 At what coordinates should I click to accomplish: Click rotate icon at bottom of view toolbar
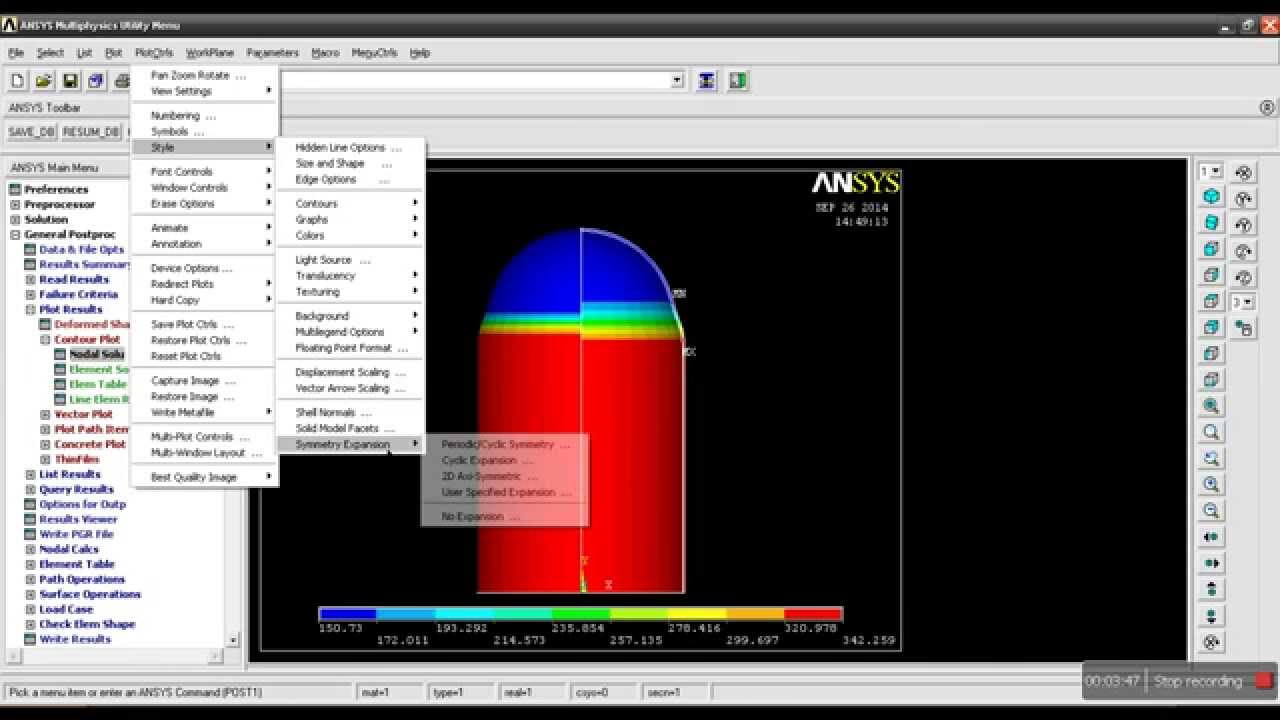point(1212,642)
